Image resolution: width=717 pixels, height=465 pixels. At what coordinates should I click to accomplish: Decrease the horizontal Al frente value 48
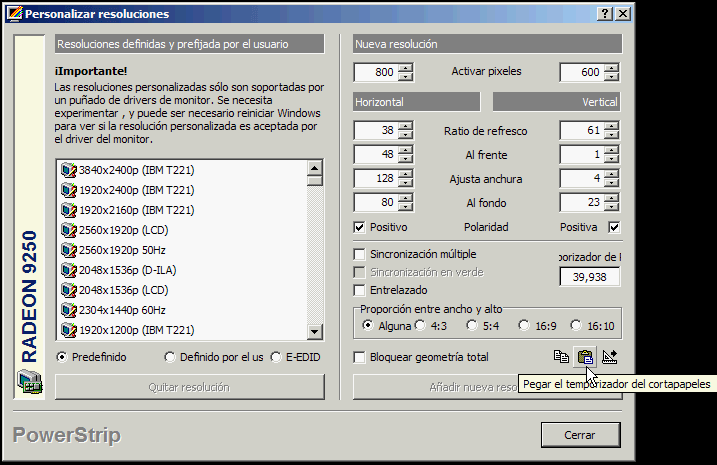(406, 159)
